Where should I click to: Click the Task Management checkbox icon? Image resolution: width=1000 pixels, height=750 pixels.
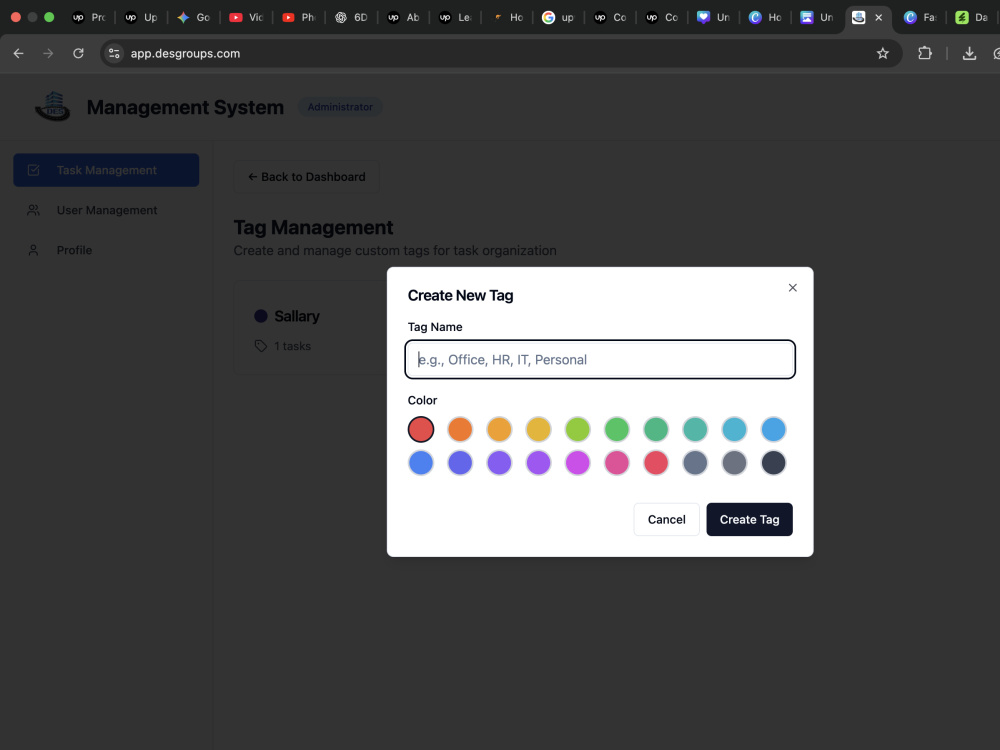coord(33,170)
